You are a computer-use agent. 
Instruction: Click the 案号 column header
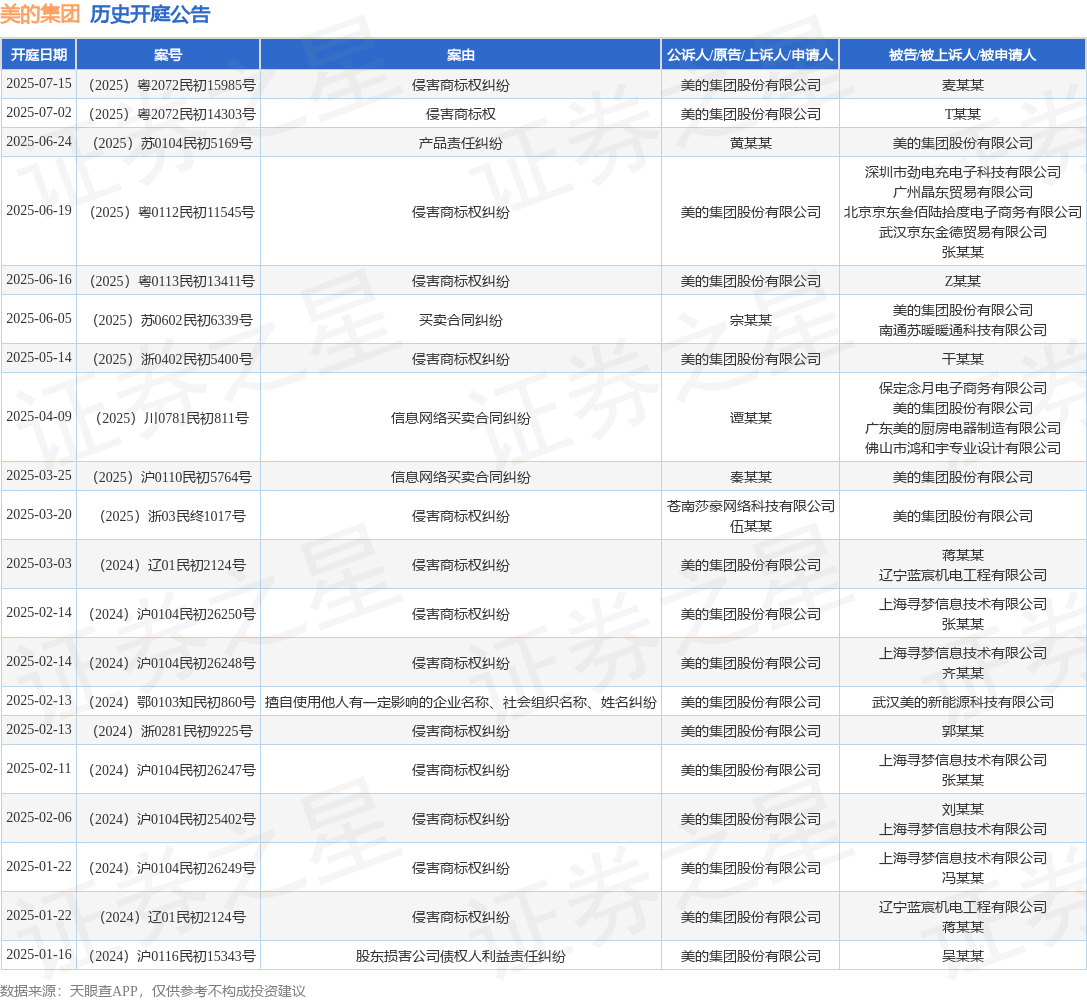tap(168, 55)
